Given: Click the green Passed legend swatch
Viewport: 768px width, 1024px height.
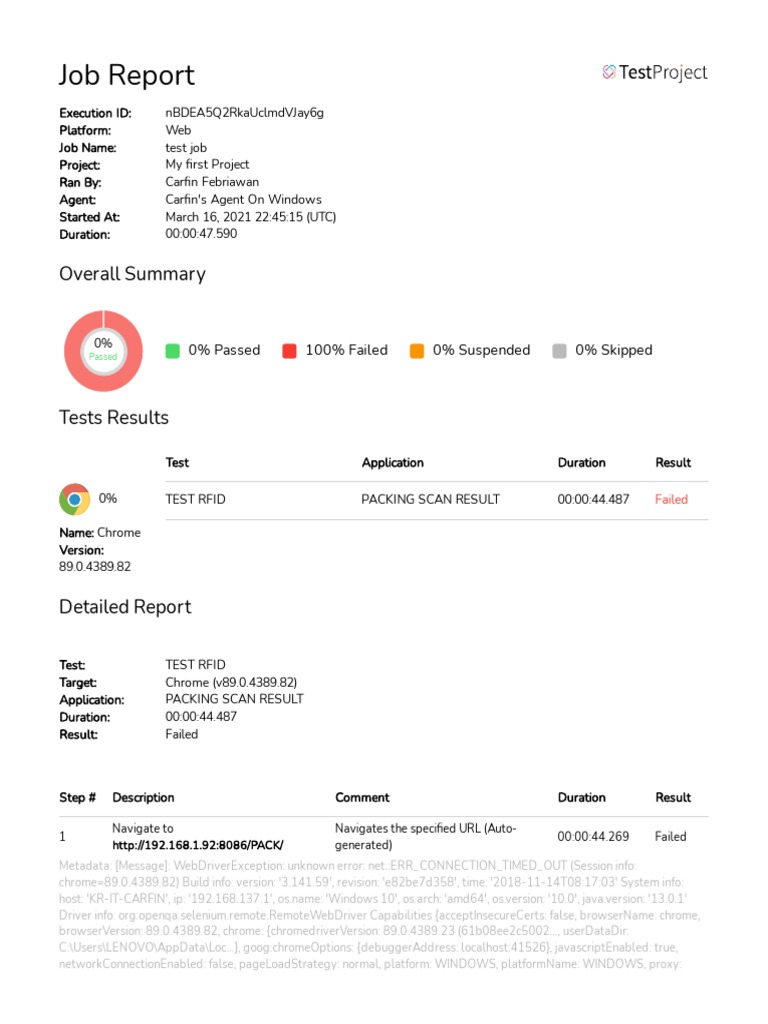Looking at the screenshot, I should [x=172, y=351].
